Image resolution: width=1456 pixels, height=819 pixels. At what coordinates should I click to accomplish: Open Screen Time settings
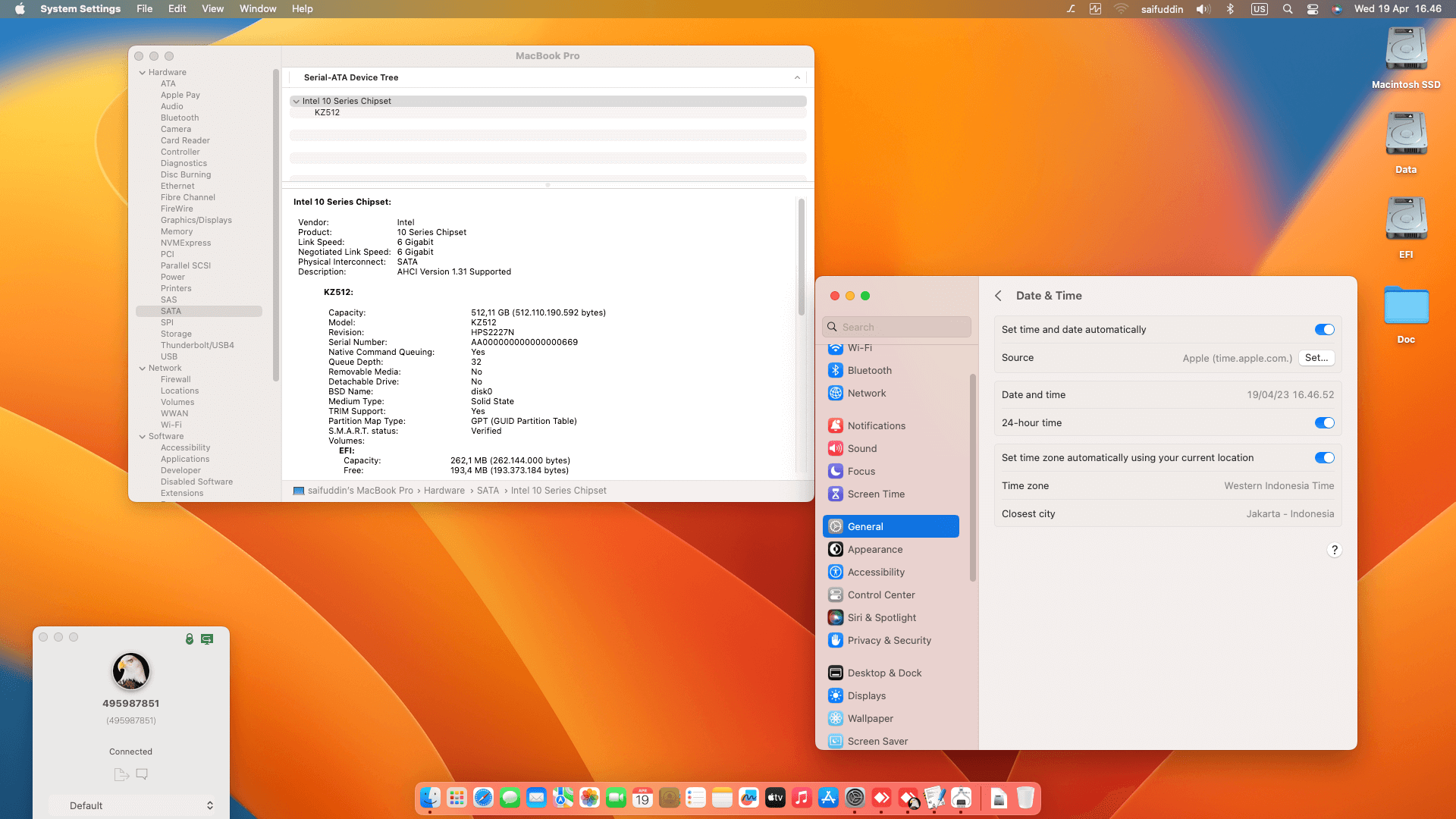(x=876, y=494)
